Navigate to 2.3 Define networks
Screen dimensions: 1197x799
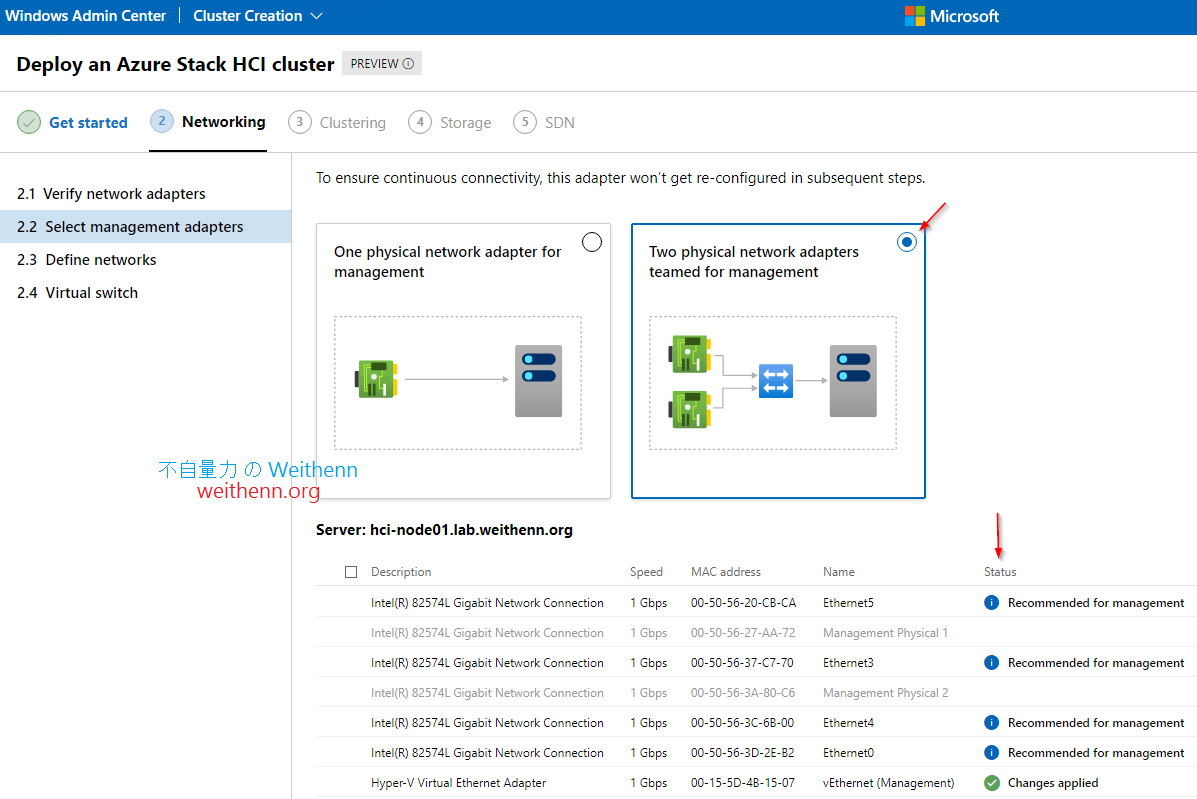click(86, 259)
